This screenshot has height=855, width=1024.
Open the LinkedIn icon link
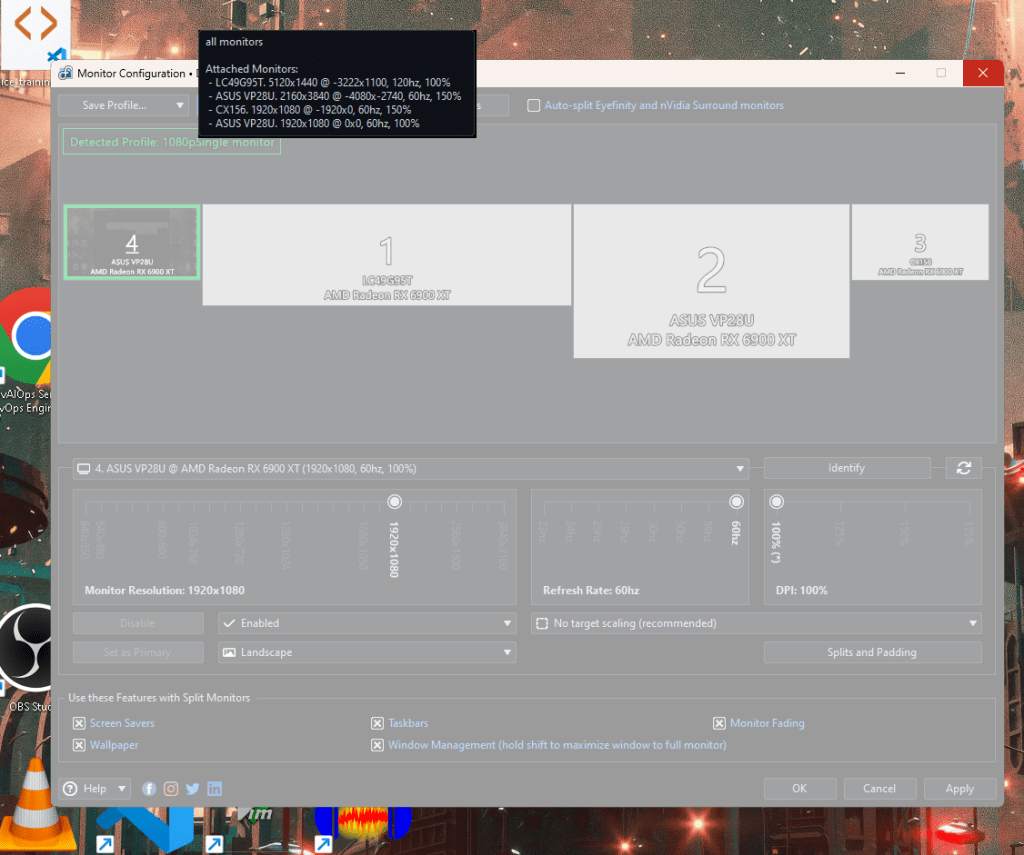coord(215,788)
